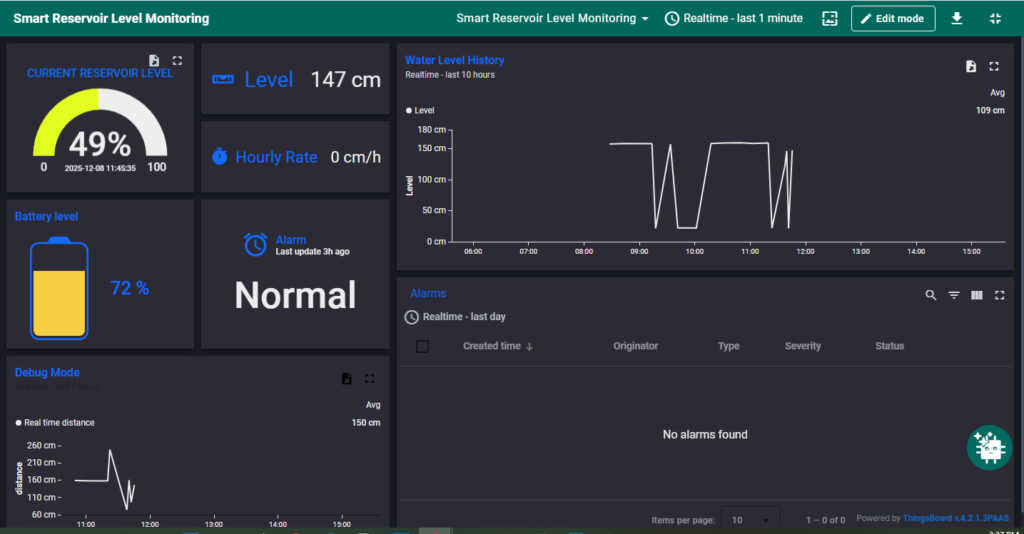
Task: Toggle Level series in history legend
Action: [420, 111]
